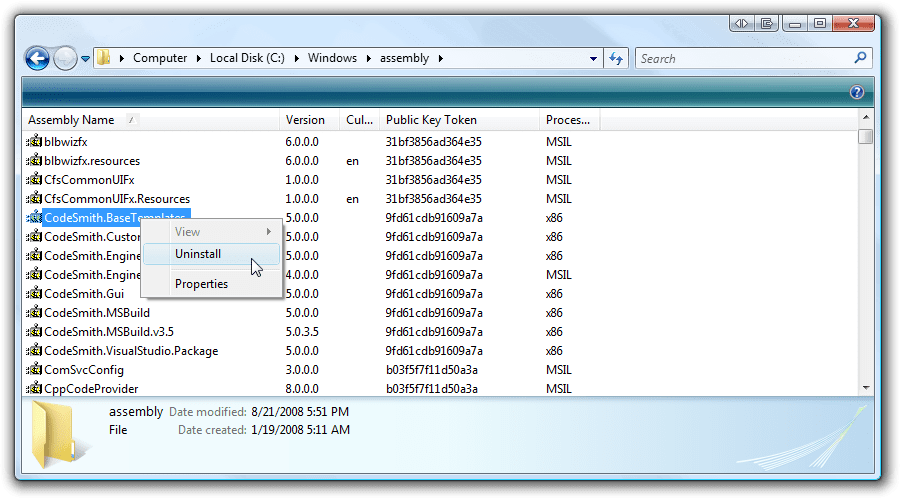The height and width of the screenshot is (499, 900).
Task: Click the scroll up arrow of list
Action: (866, 117)
